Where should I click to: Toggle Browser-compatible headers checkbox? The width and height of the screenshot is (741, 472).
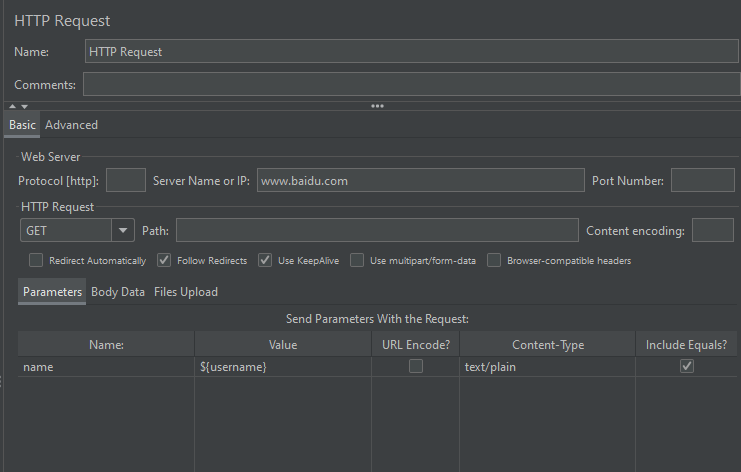tap(494, 260)
